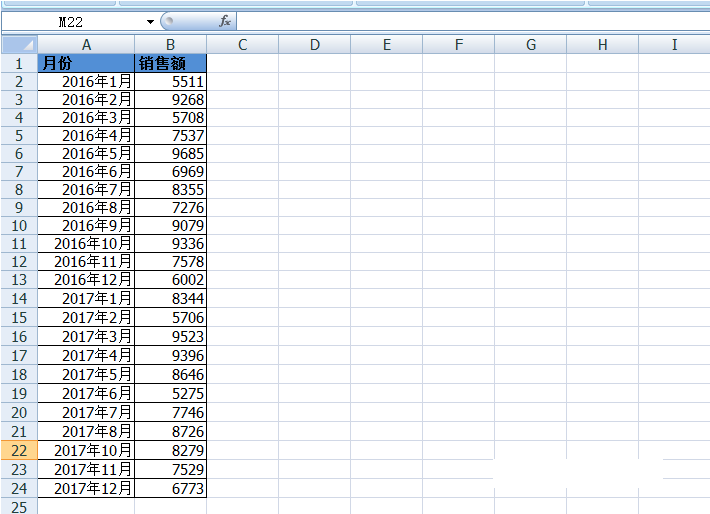
Task: Select row 1 header
Action: 19,63
